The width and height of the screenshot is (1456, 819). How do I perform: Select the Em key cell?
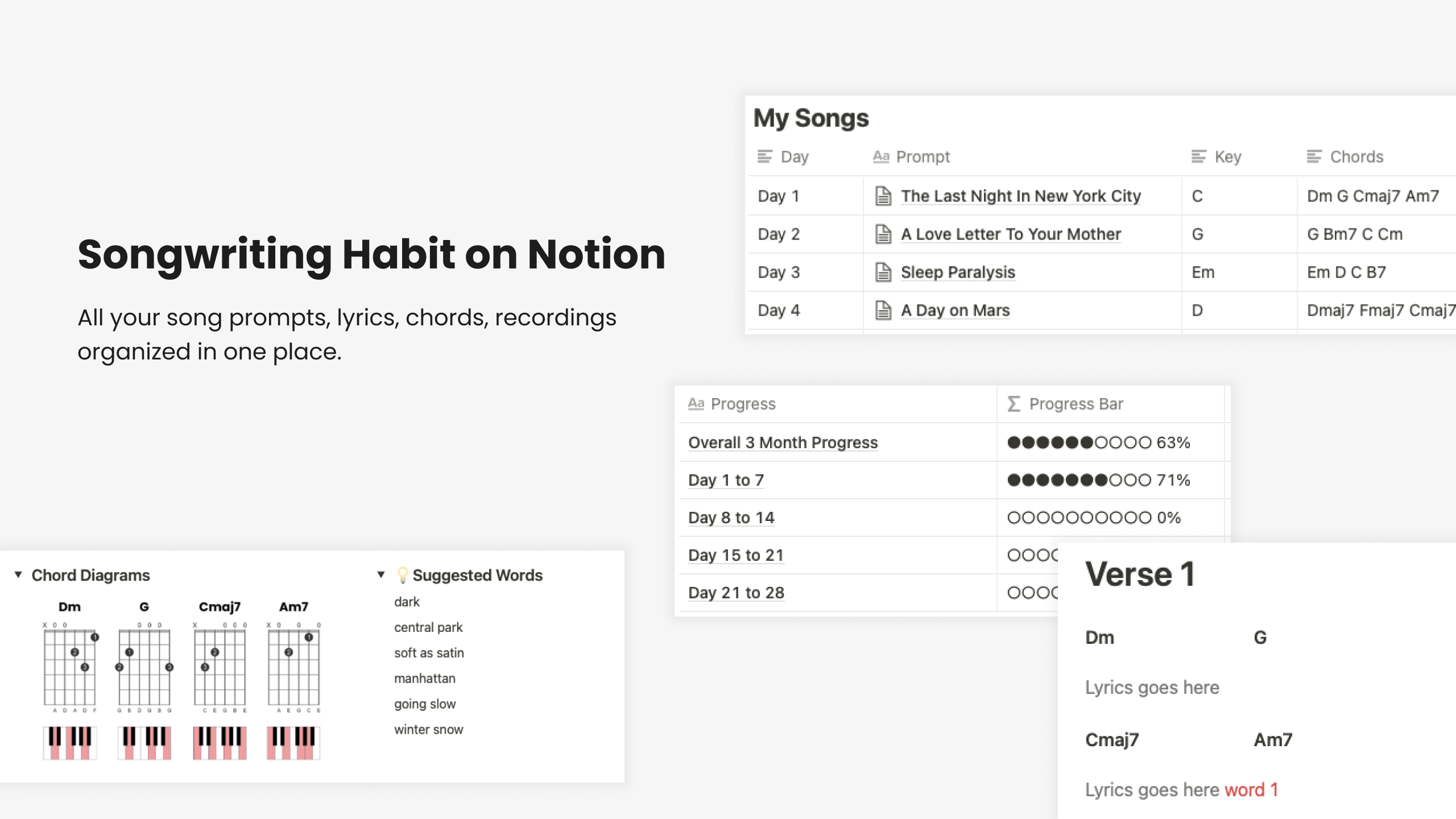[1240, 272]
